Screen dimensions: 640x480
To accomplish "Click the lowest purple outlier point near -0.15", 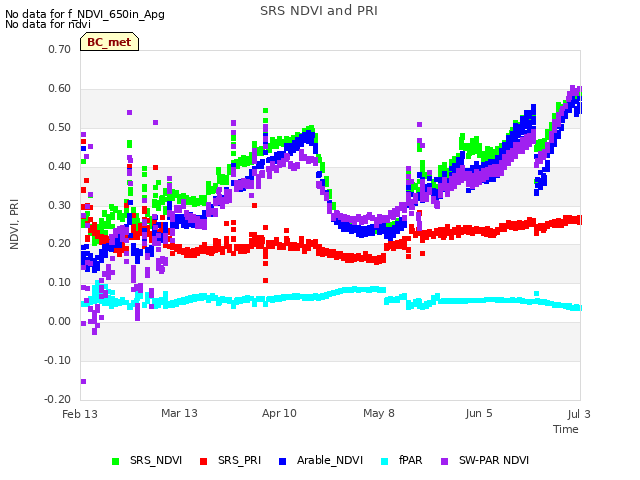I will point(83,381).
